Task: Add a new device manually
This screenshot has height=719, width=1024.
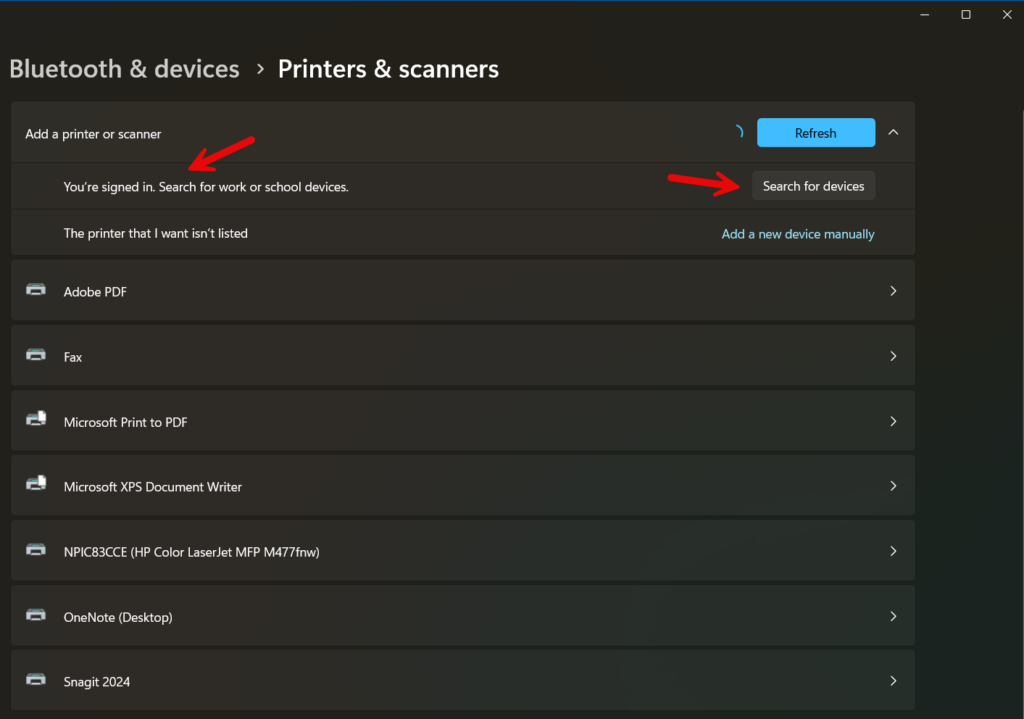Action: pos(797,234)
